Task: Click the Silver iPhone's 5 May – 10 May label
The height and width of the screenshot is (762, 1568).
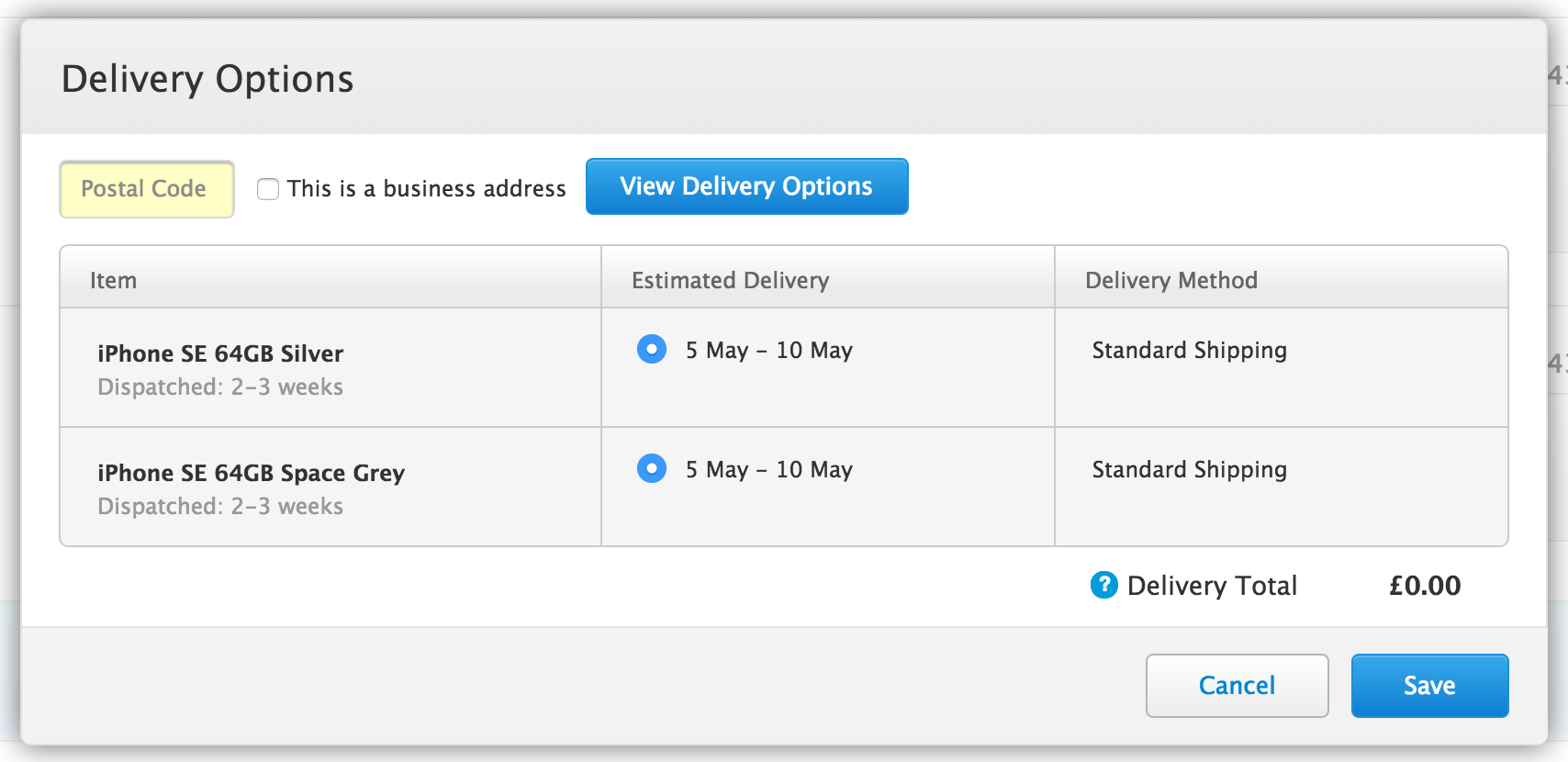Action: (769, 350)
